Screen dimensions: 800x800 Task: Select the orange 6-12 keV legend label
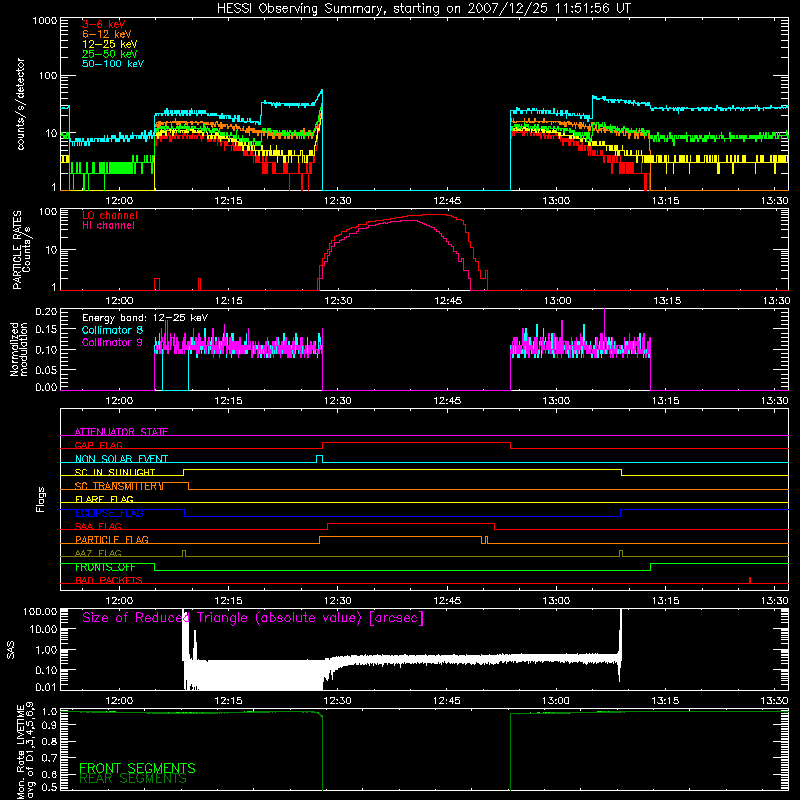(107, 34)
